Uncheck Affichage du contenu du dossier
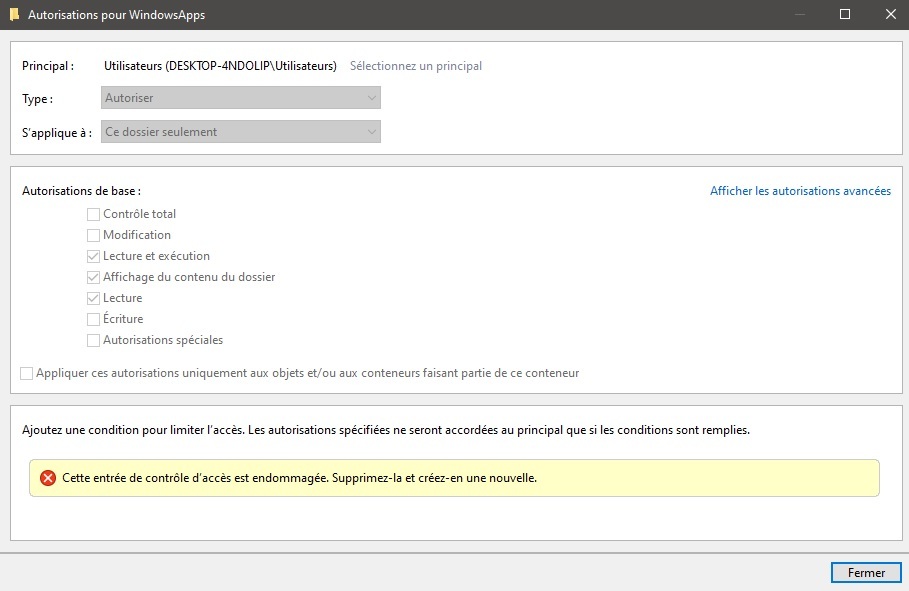 pos(94,277)
